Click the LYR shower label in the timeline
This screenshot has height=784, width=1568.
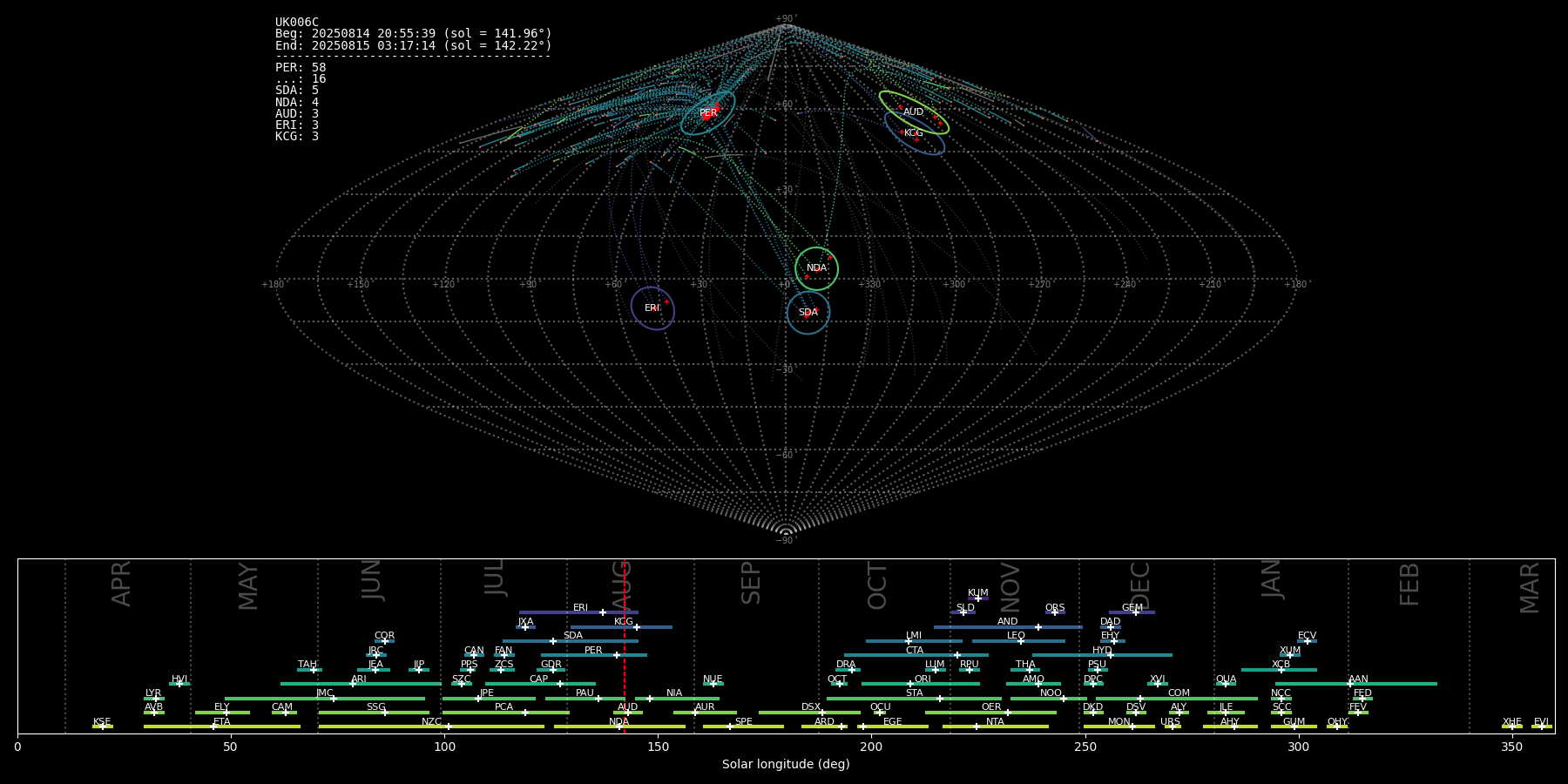[153, 693]
